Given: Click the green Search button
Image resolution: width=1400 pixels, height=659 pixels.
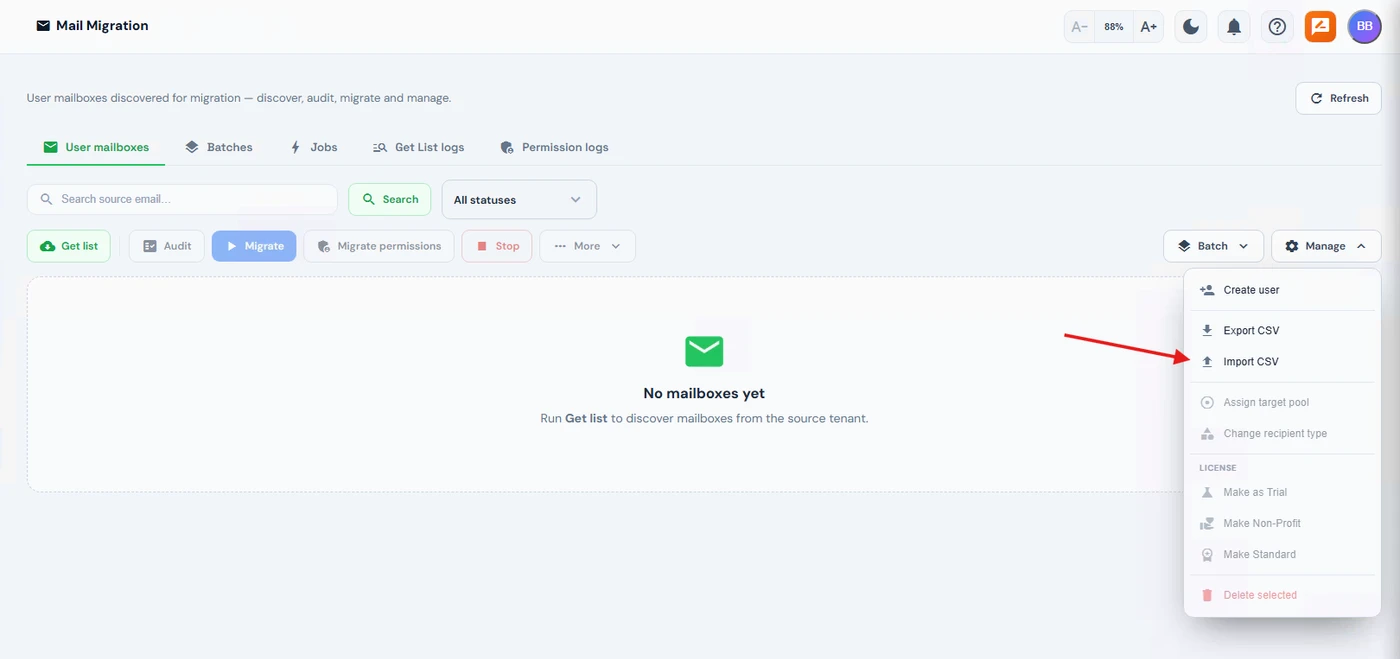Looking at the screenshot, I should [390, 199].
